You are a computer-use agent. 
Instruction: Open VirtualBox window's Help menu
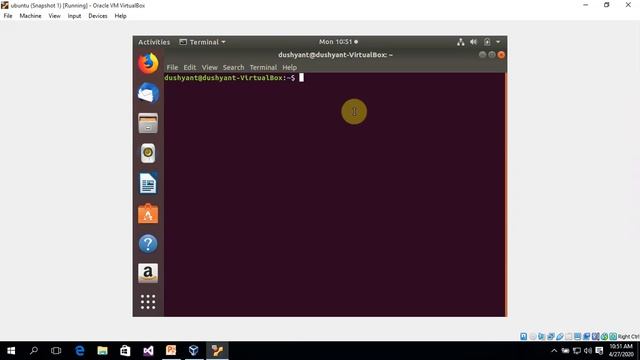point(120,16)
